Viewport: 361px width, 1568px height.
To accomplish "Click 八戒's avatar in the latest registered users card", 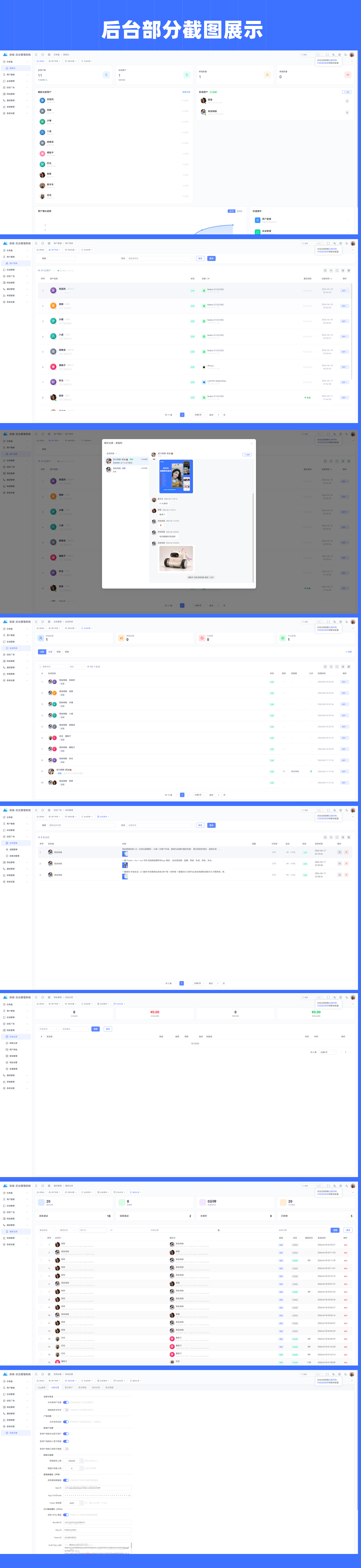I will click(42, 132).
